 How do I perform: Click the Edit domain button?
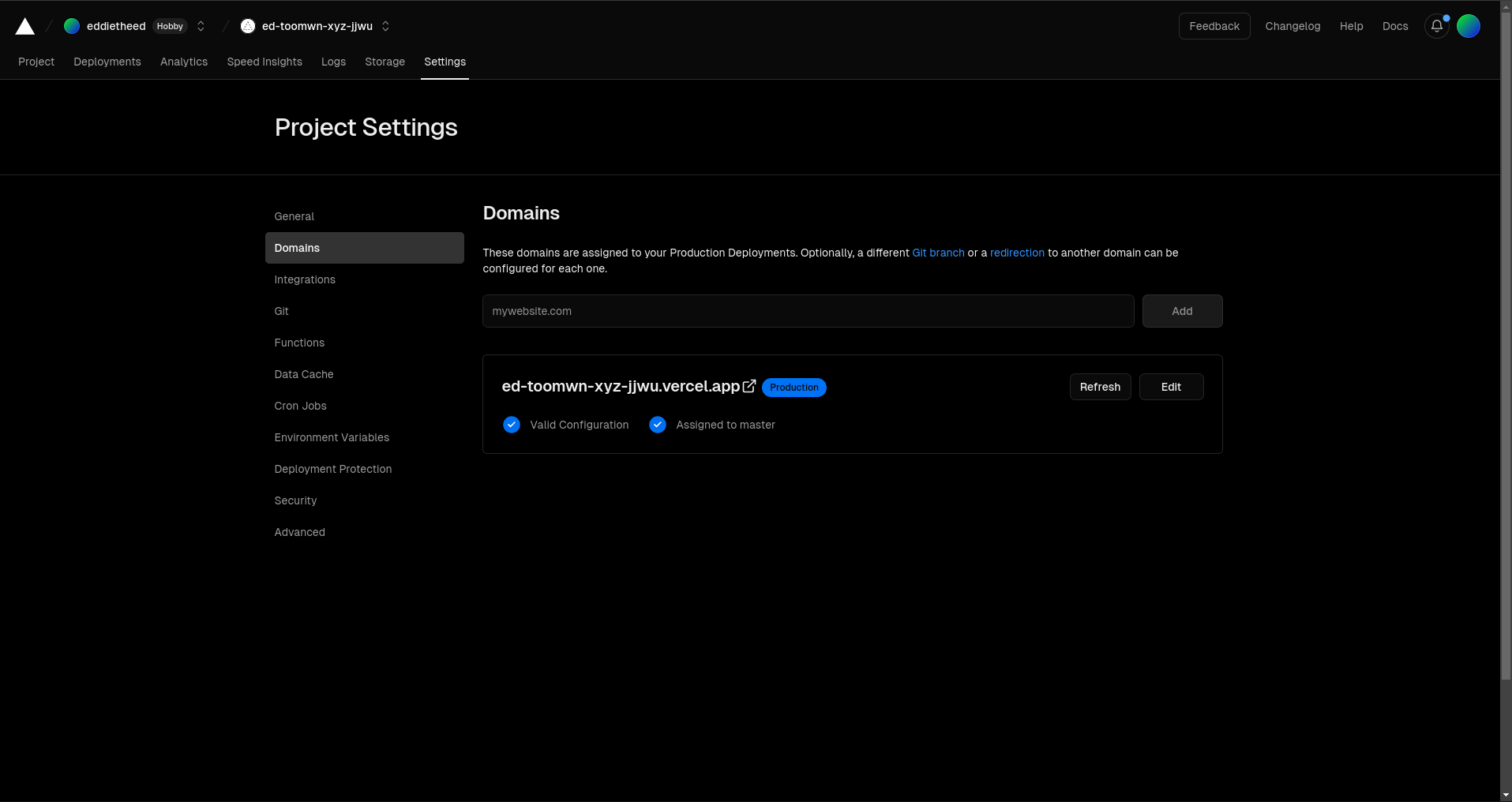coord(1171,387)
